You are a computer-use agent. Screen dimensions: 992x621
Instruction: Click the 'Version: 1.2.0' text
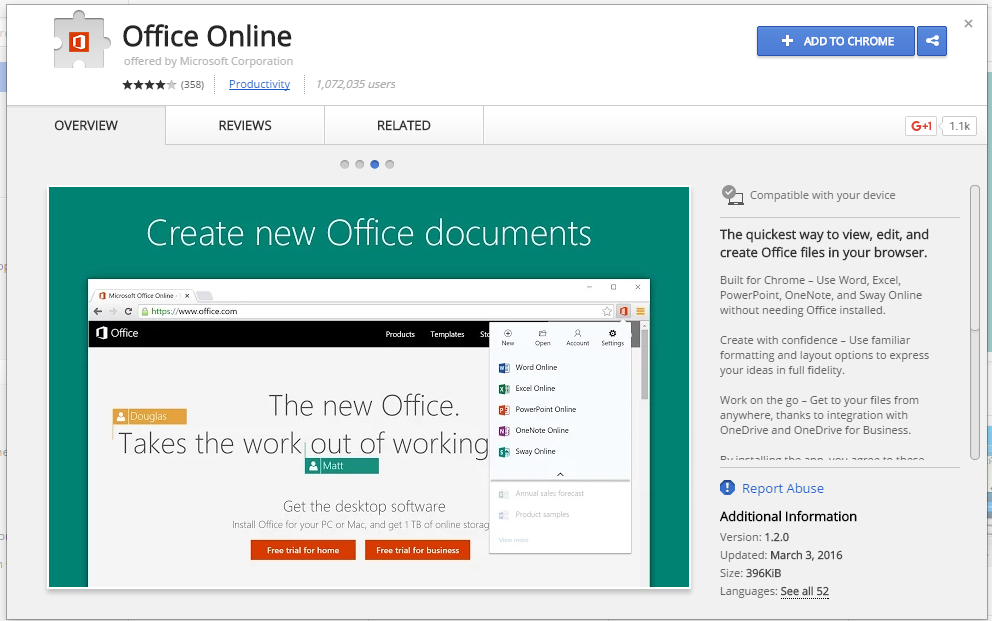754,537
